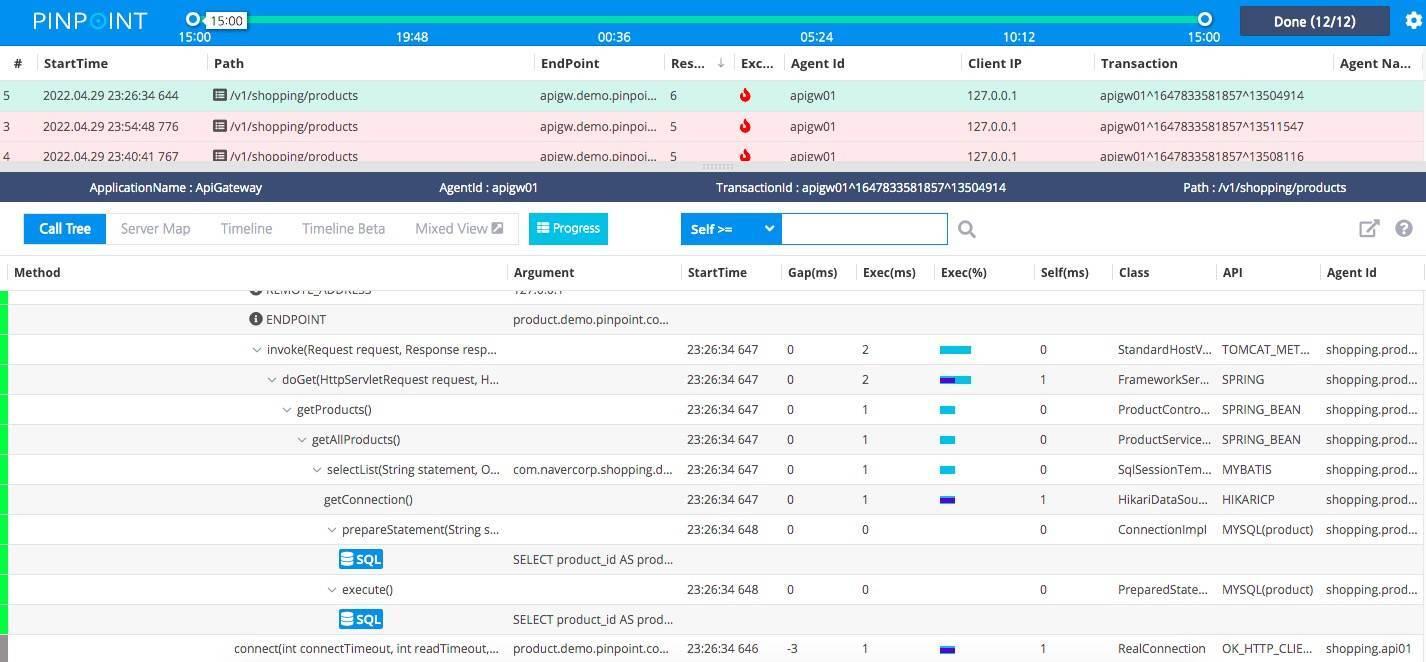
Task: Collapse the getAllProducts() tree node
Action: 301,439
